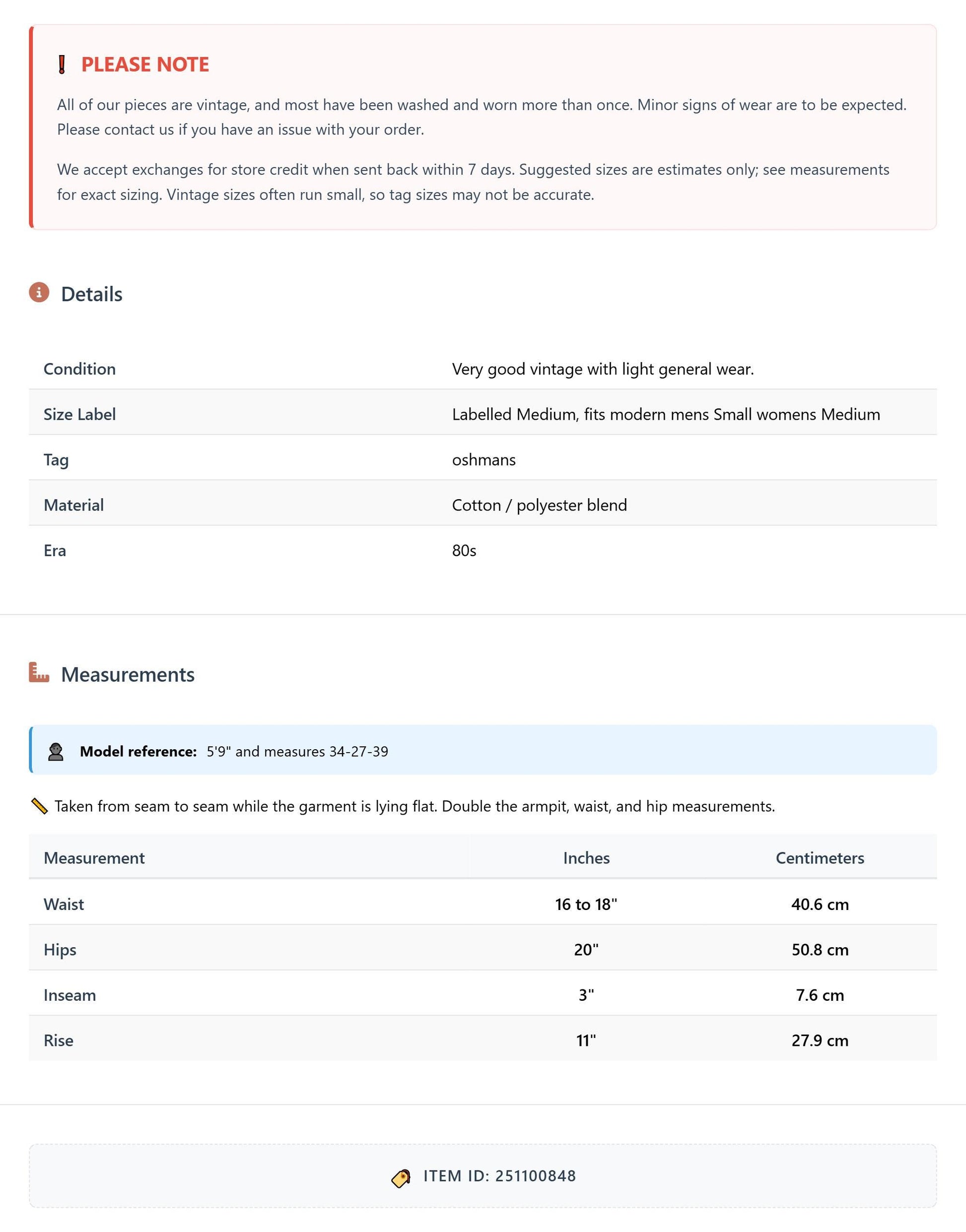Select the Item ID 251100848 text
Viewport: 966px width, 1232px height.
pyautogui.click(x=499, y=1176)
